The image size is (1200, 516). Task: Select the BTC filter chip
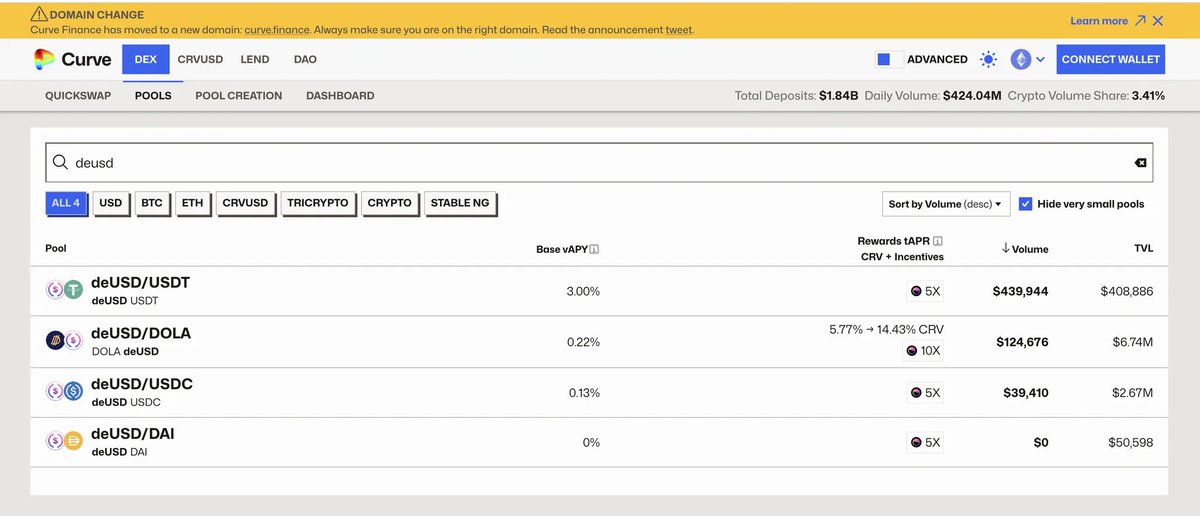(x=152, y=203)
